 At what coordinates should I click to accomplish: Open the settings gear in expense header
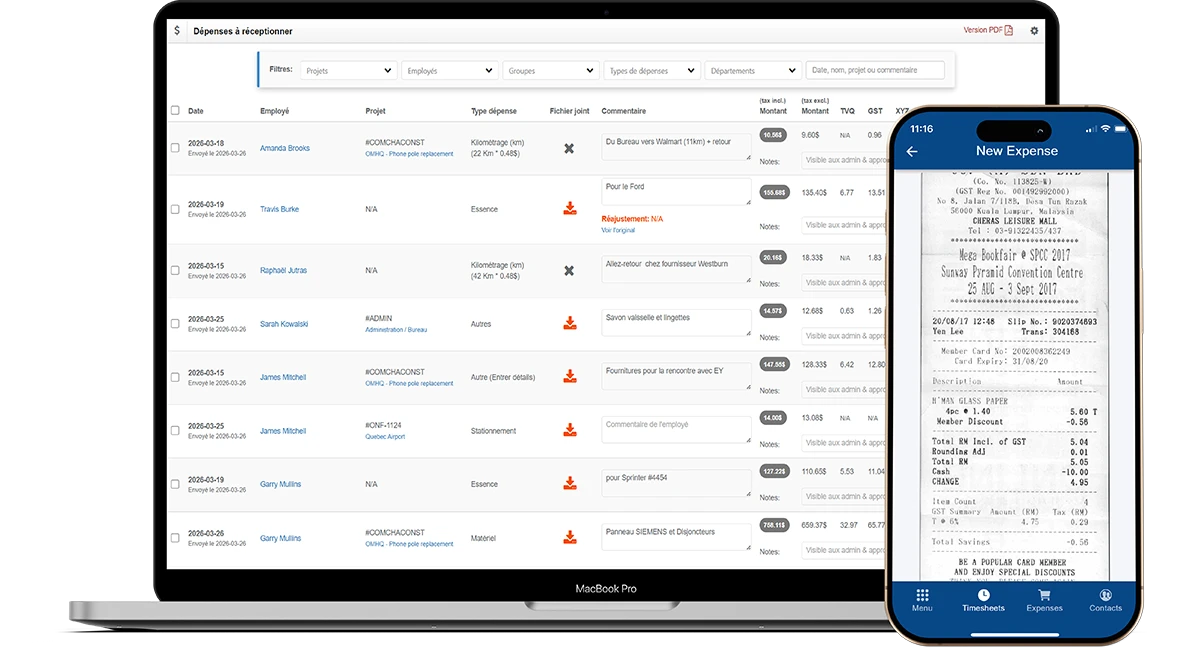(x=1034, y=31)
